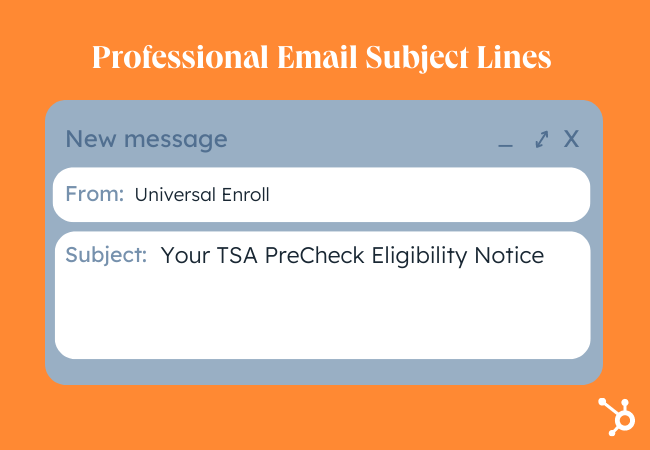Click the "From:" field label
The width and height of the screenshot is (650, 450).
coord(95,194)
